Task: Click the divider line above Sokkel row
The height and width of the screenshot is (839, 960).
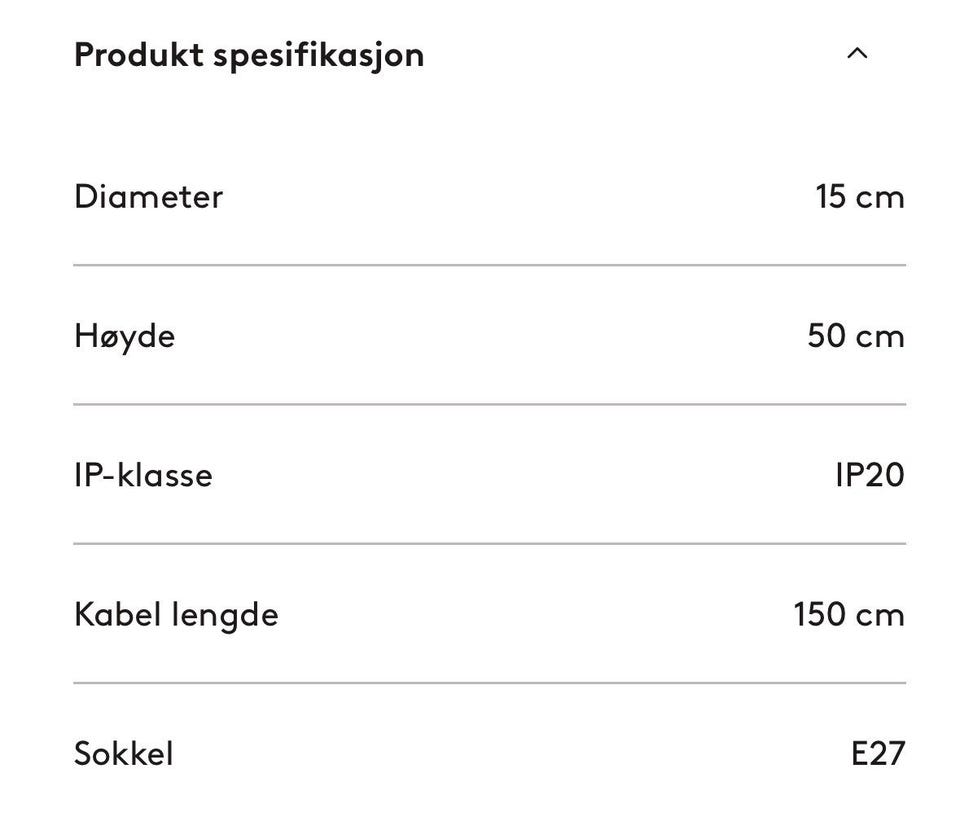Action: pyautogui.click(x=489, y=683)
